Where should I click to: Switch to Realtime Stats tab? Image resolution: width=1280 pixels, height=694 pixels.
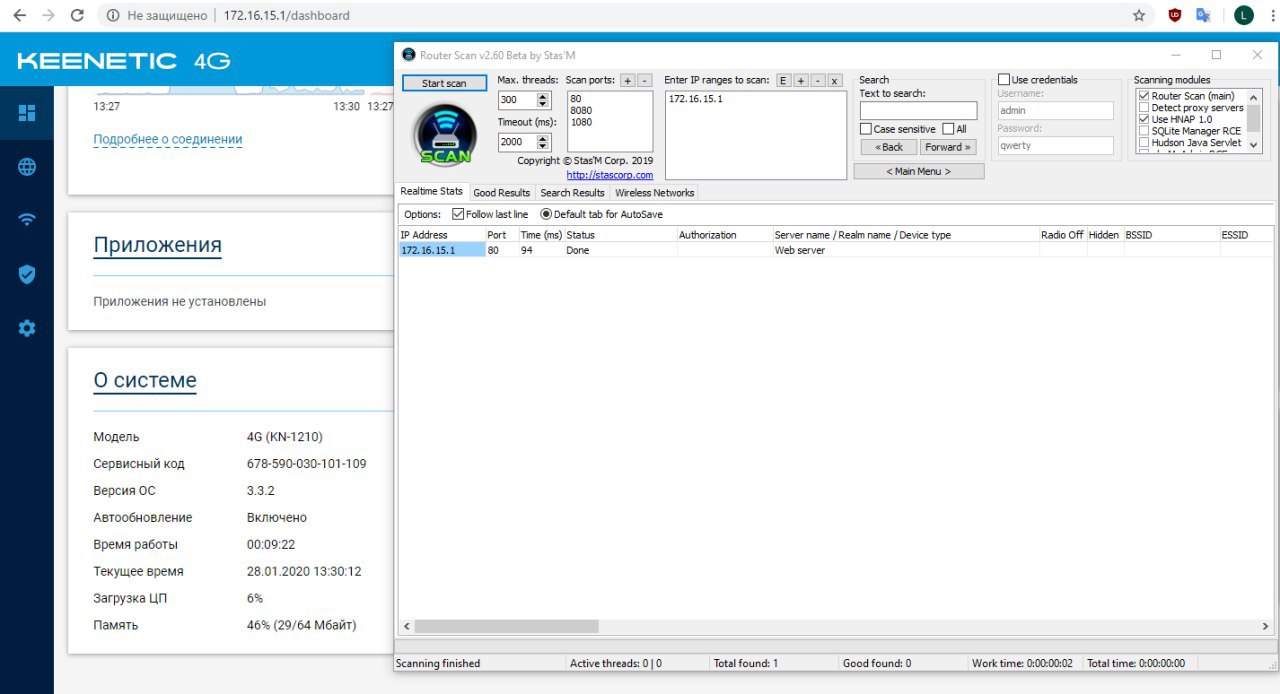click(431, 192)
